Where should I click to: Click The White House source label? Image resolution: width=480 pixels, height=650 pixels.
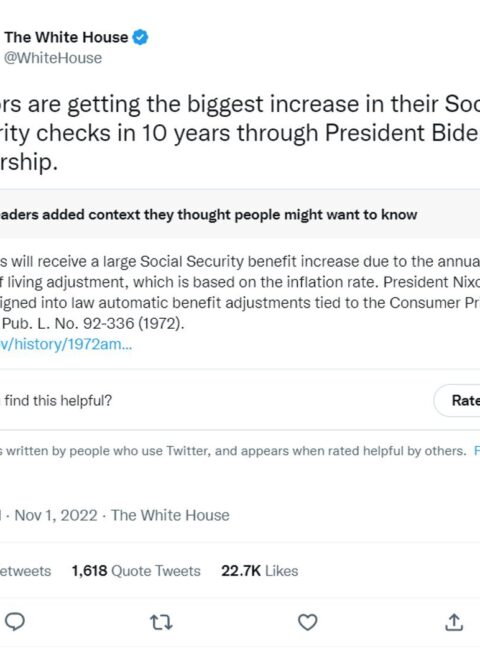point(170,515)
